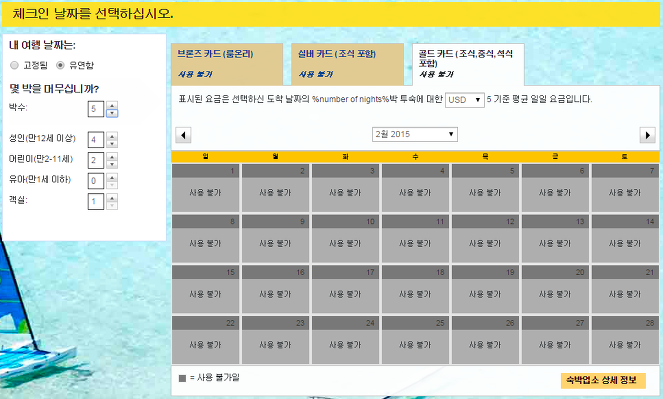Click the 내 여행 날짜는 label
This screenshot has width=663, height=399.
(x=42, y=45)
